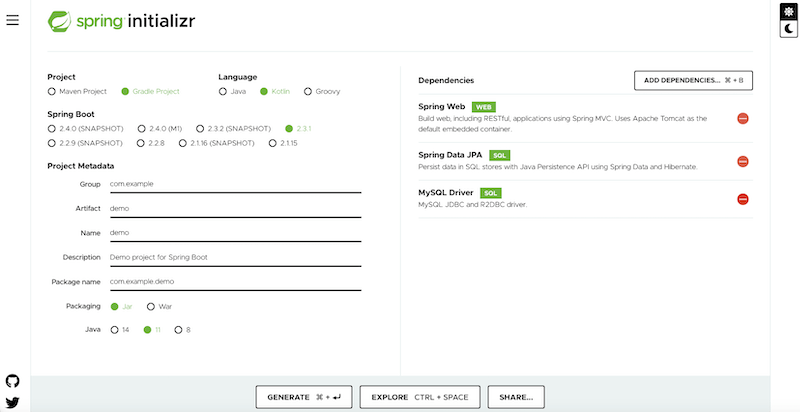Click the Package name input field
The height and width of the screenshot is (412, 800).
(x=235, y=281)
